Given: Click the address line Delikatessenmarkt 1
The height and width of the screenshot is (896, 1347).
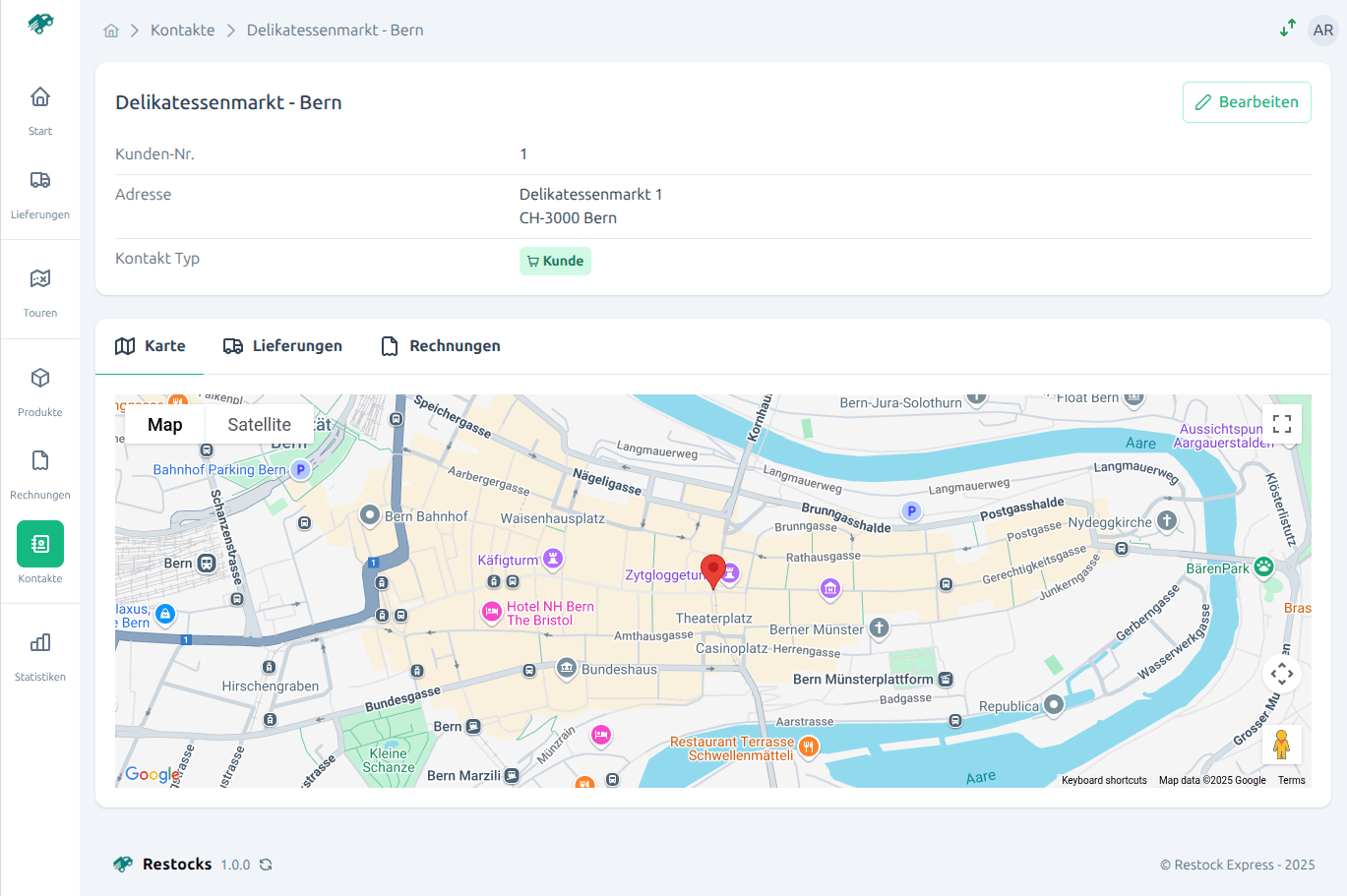Looking at the screenshot, I should [x=591, y=195].
